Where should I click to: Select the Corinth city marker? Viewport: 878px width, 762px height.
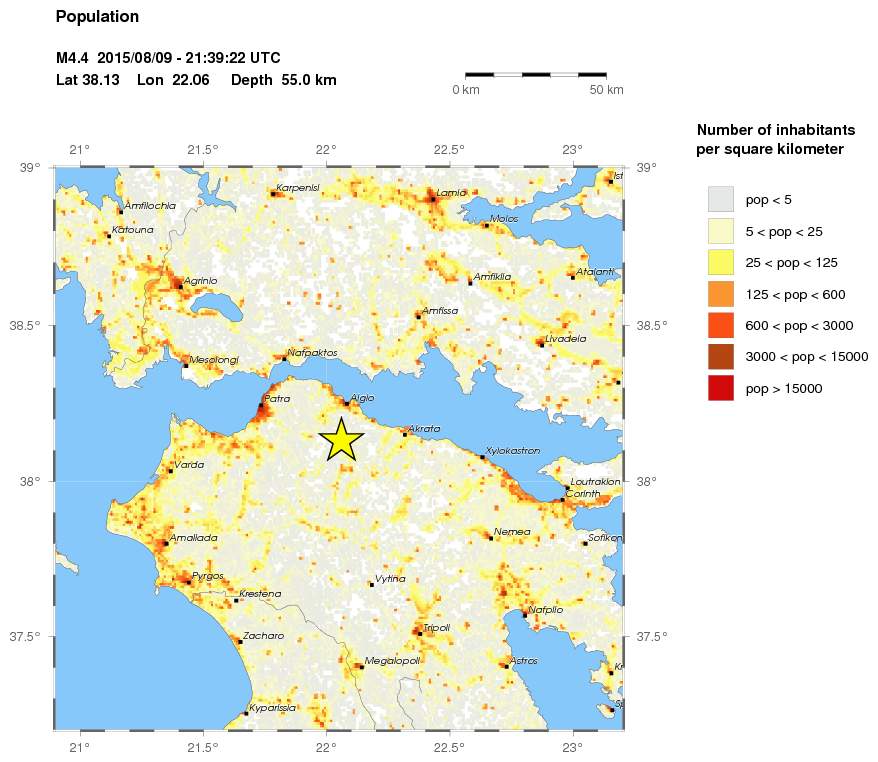(563, 500)
